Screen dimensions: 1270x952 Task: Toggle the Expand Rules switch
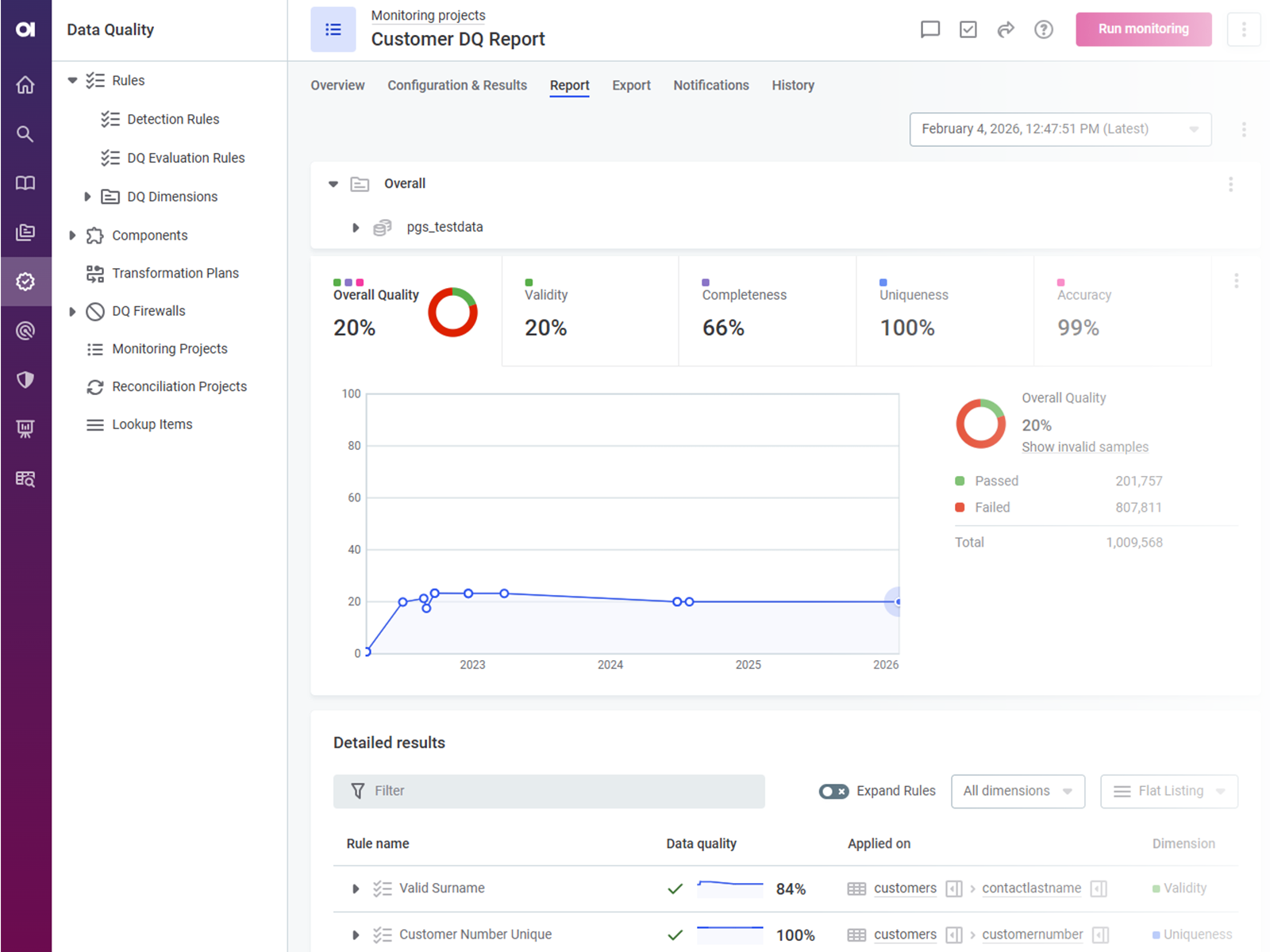[833, 791]
